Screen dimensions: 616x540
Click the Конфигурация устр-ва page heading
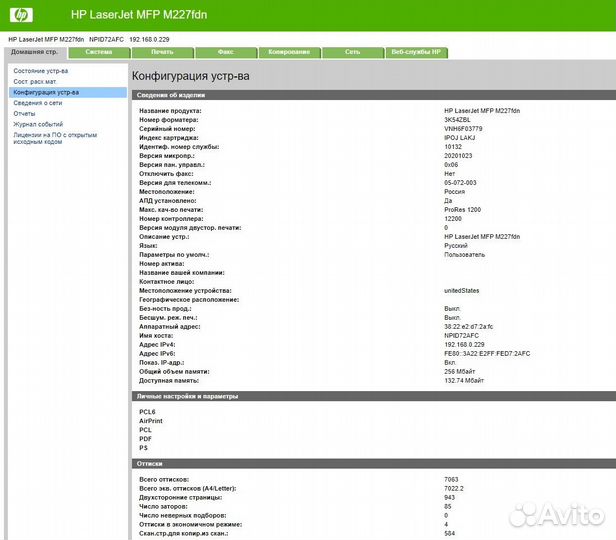click(x=191, y=76)
